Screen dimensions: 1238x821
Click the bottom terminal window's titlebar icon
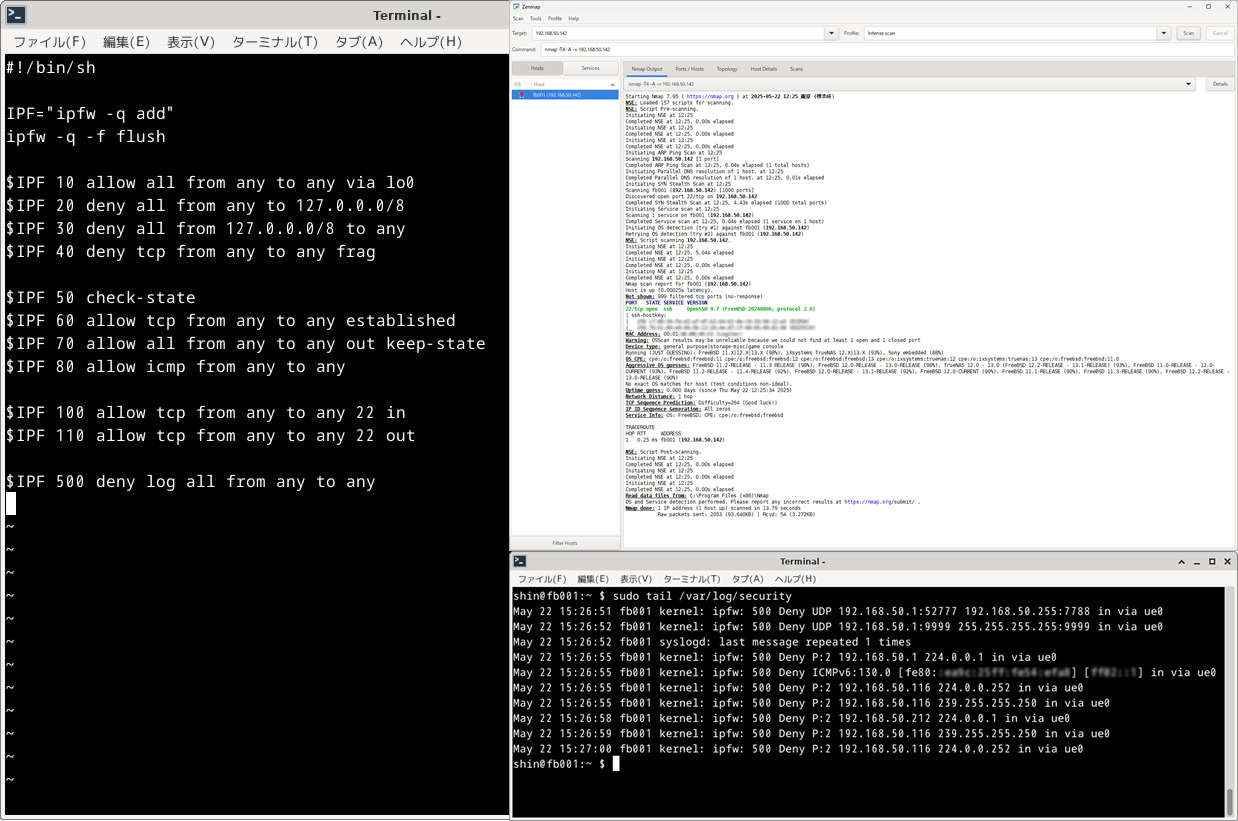point(520,562)
